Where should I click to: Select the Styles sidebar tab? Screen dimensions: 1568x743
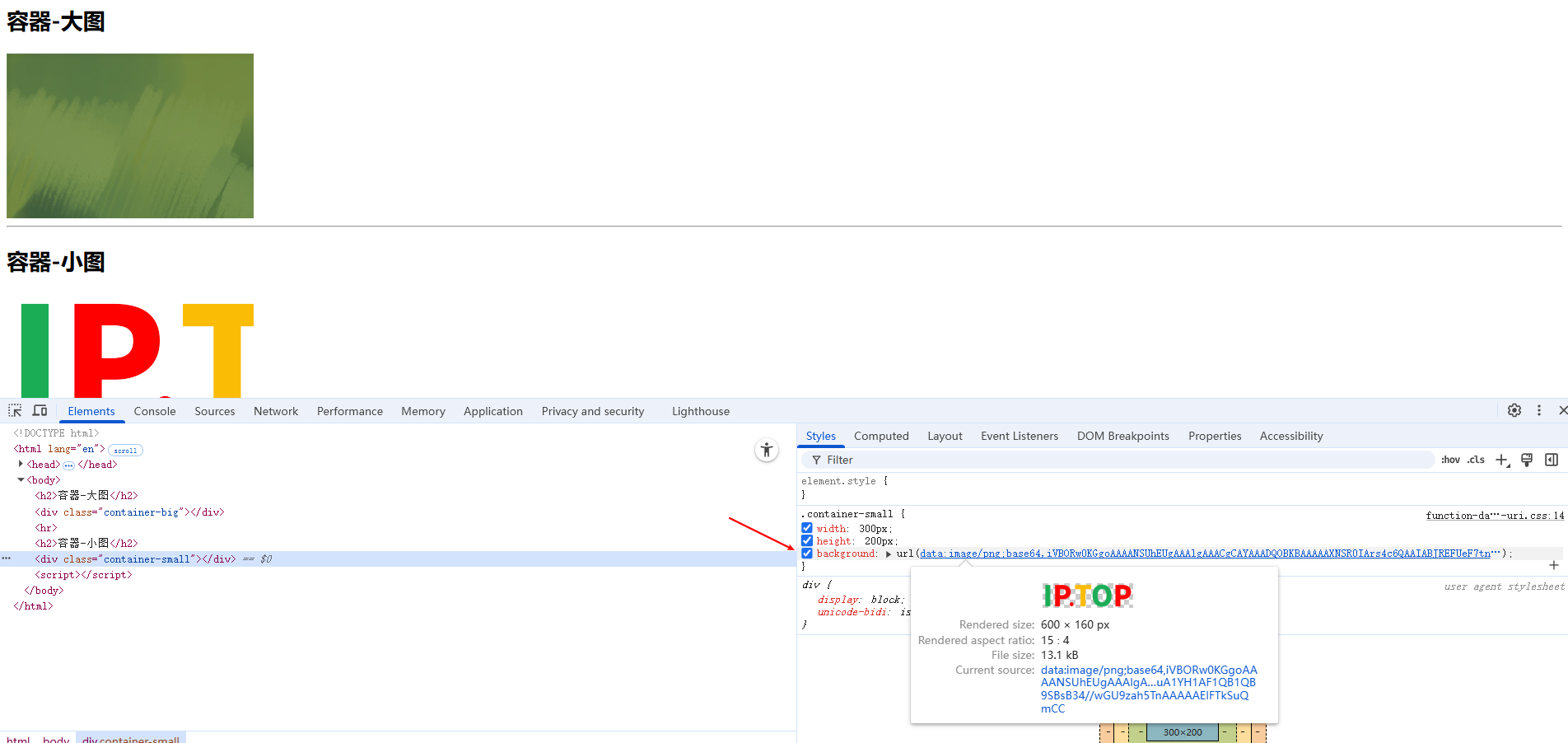pyautogui.click(x=821, y=436)
